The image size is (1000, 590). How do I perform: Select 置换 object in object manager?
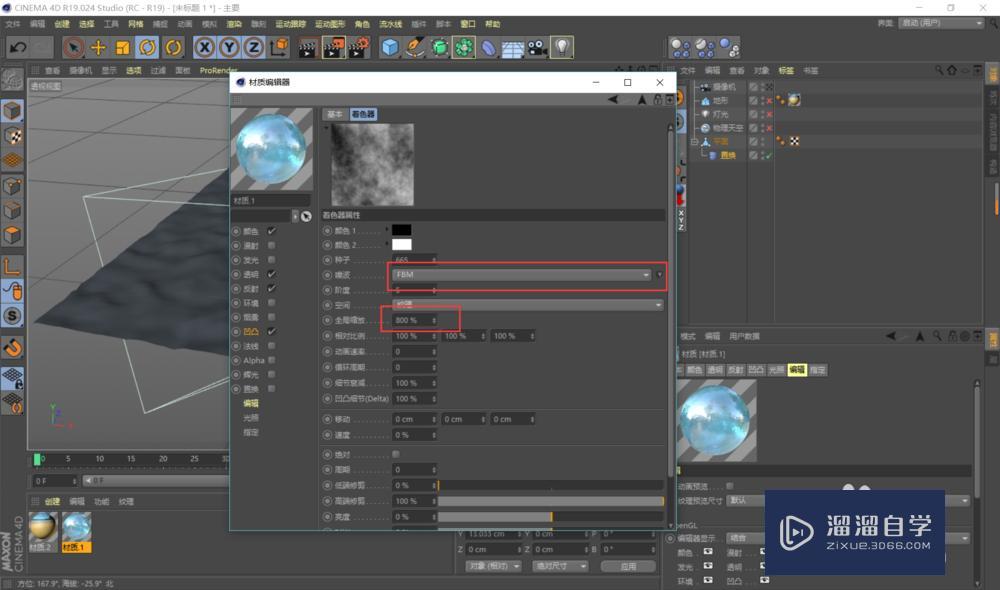coord(728,156)
